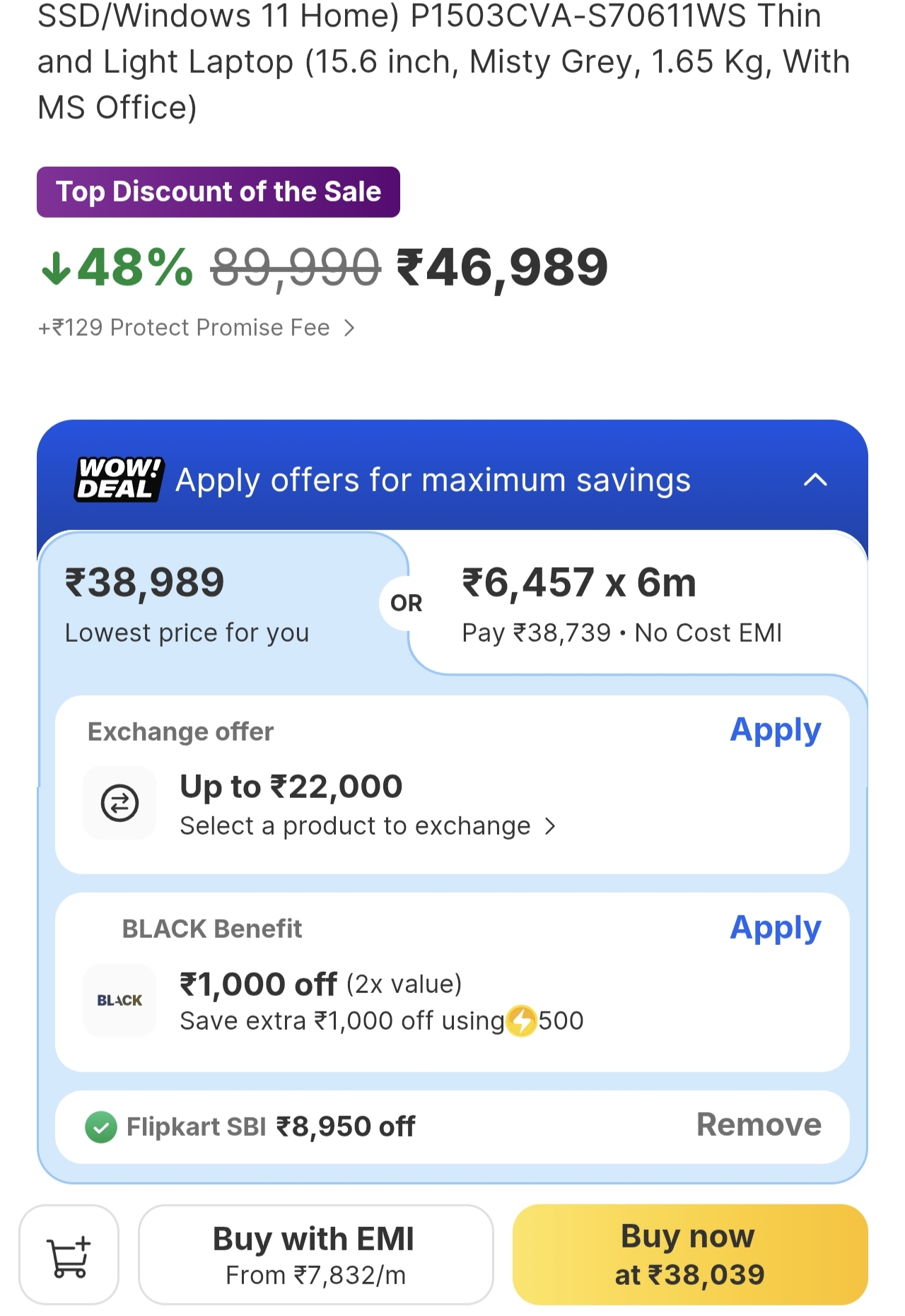
Task: Tap Top Discount of the Sale badge
Action: (x=218, y=192)
